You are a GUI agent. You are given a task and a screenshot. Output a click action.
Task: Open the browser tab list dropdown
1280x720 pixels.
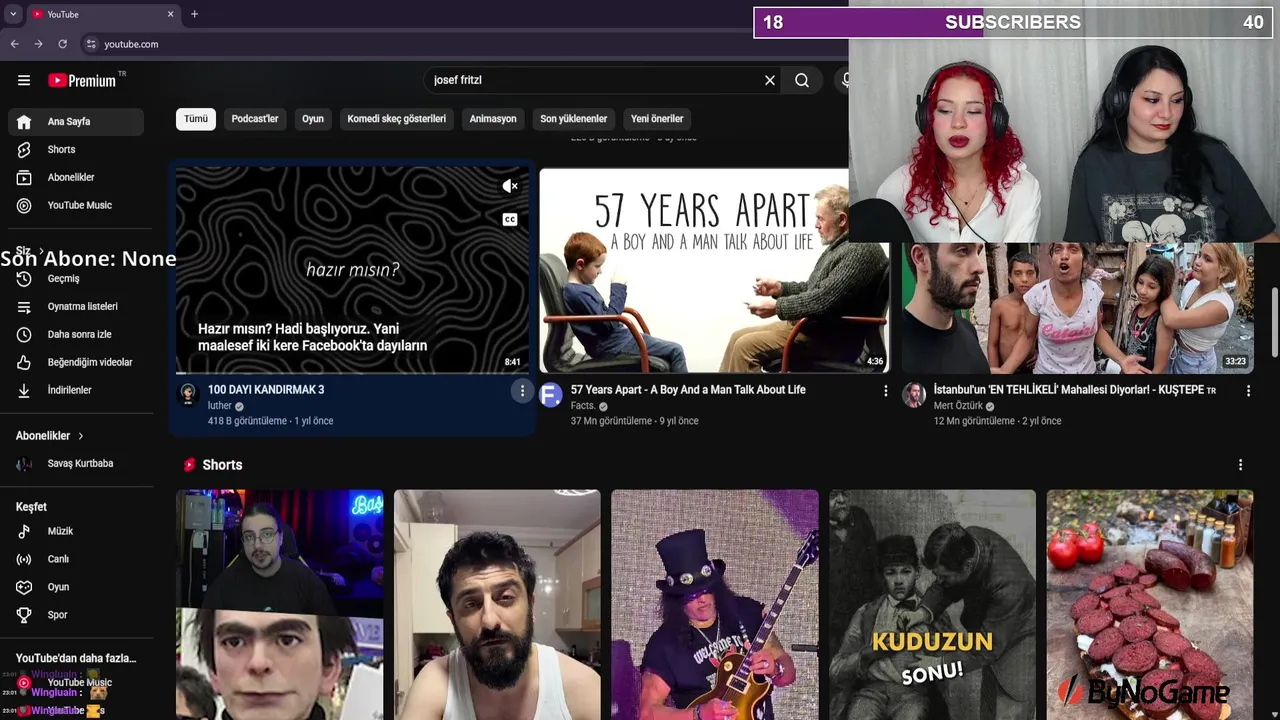point(13,14)
